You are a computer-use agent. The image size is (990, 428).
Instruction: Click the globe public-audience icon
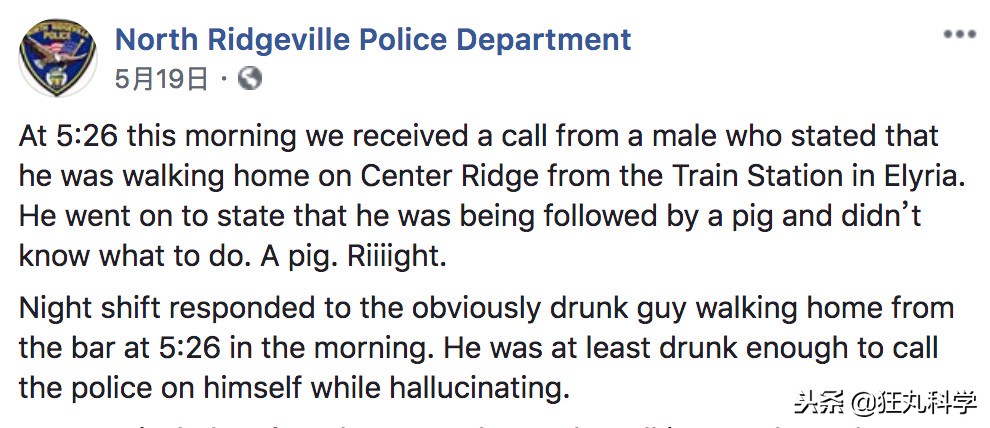click(250, 78)
